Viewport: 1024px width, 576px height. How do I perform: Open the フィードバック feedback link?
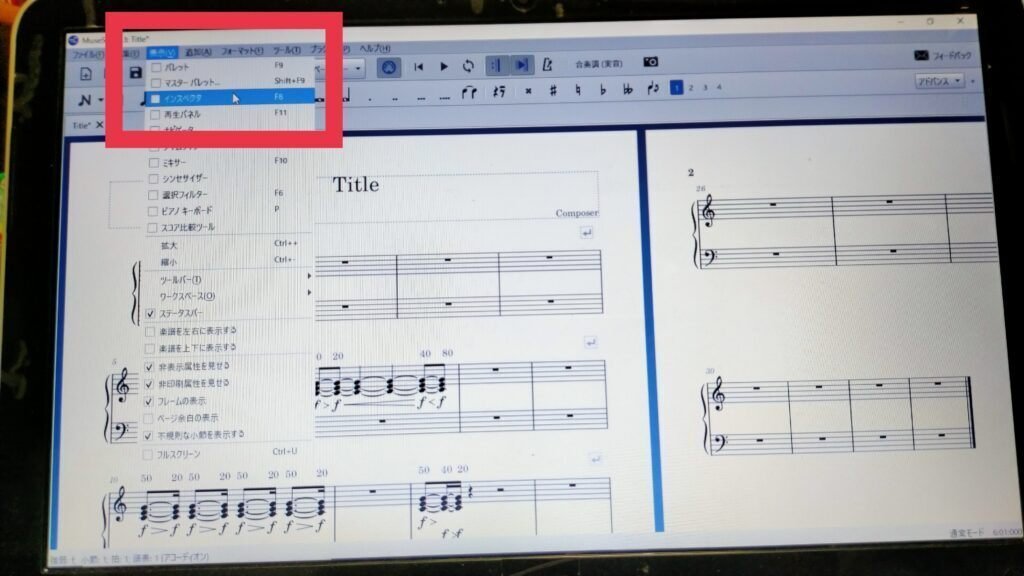point(942,56)
